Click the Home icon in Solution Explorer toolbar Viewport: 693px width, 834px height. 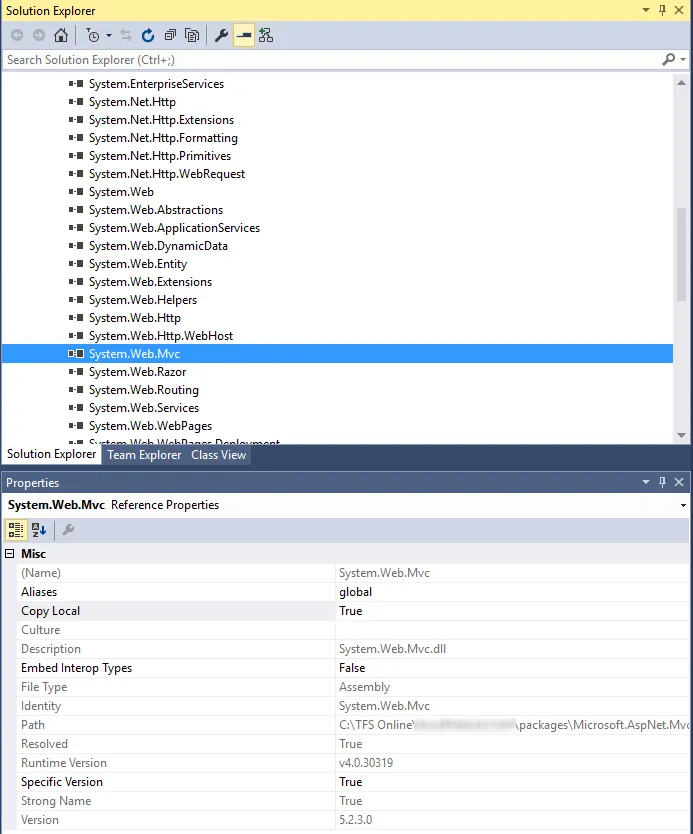click(61, 35)
